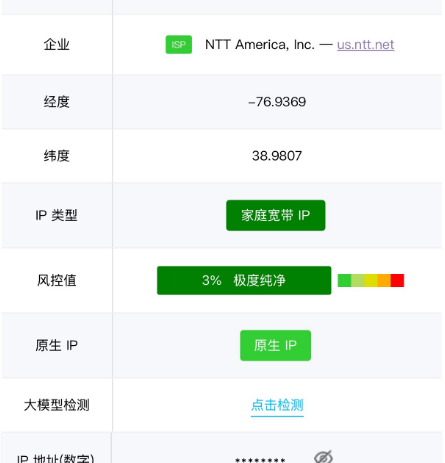Click the IP 类型 row label
The width and height of the screenshot is (445, 463).
pos(57,215)
